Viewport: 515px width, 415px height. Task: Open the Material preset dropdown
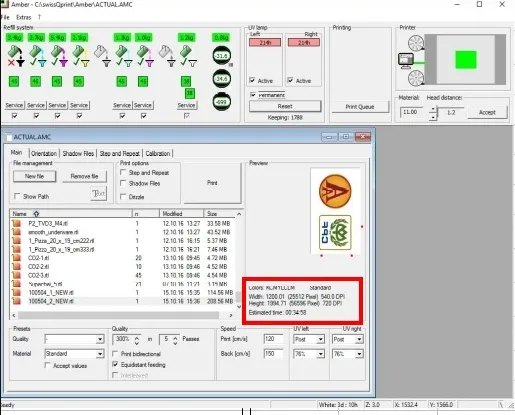pos(74,354)
